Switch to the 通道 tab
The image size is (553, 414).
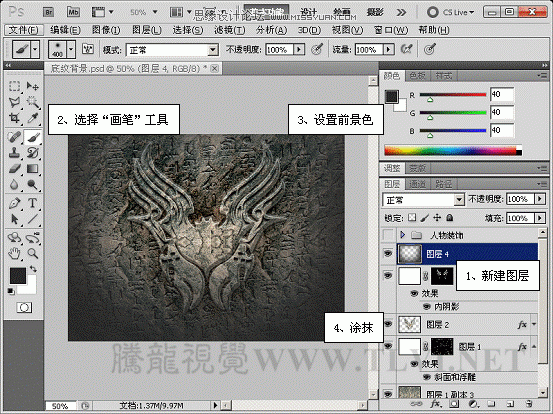tap(417, 184)
